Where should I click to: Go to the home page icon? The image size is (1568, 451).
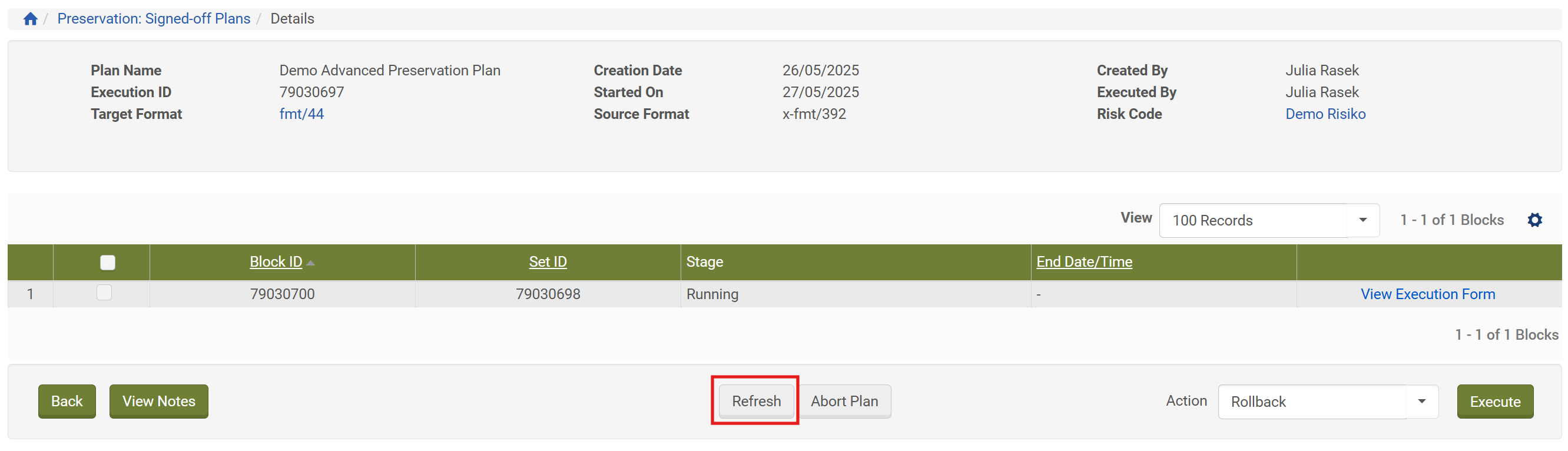click(31, 19)
